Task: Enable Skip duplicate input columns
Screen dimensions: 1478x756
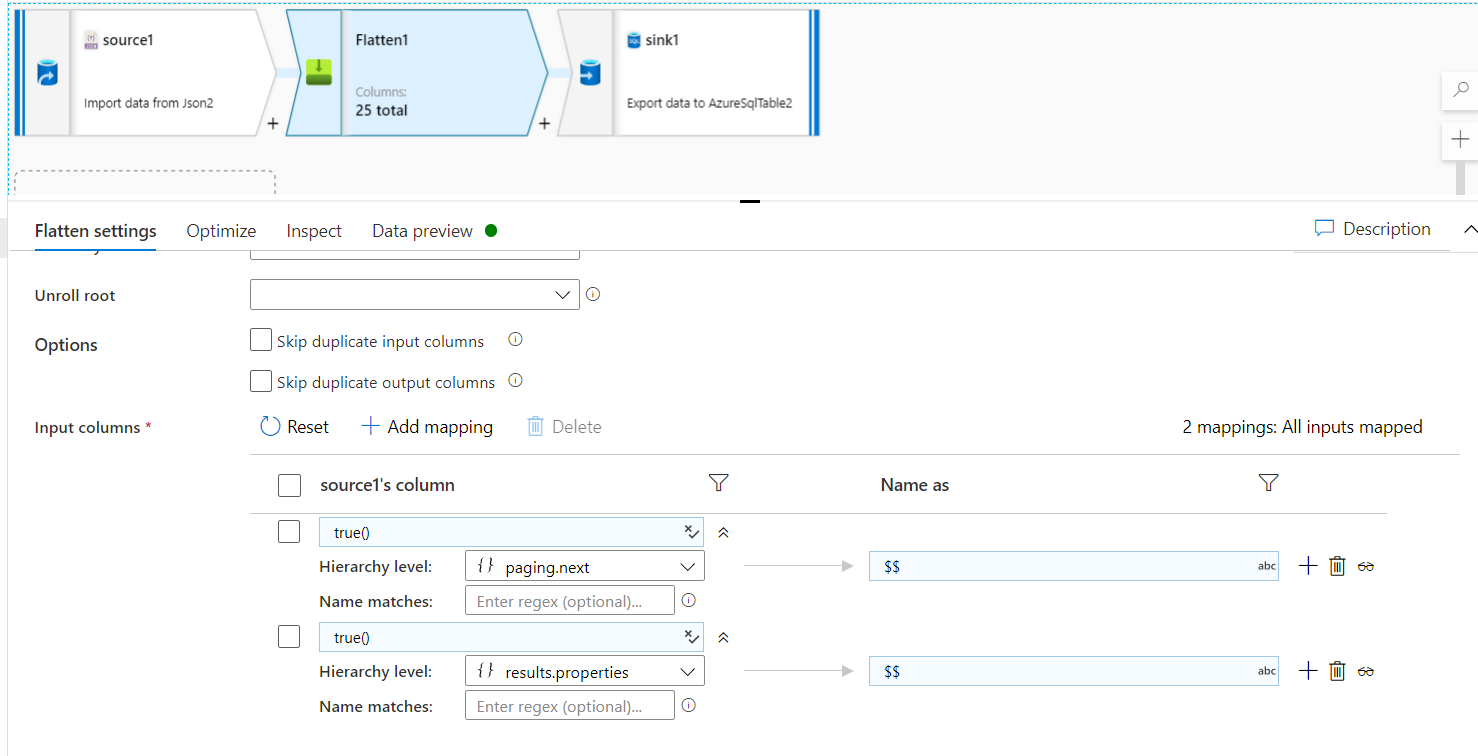Action: (x=260, y=339)
